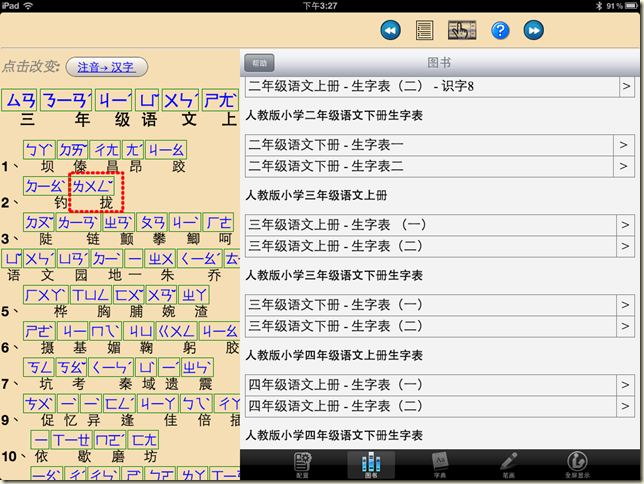Screen dimensions: 644x484
Task: Tap the blue fast-forward next-page icon
Action: coord(534,30)
